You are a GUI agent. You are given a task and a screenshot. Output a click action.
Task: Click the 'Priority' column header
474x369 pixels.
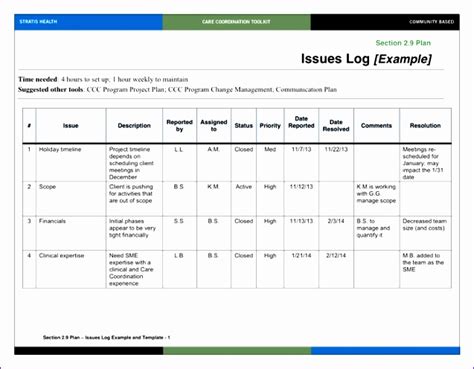pyautogui.click(x=270, y=126)
